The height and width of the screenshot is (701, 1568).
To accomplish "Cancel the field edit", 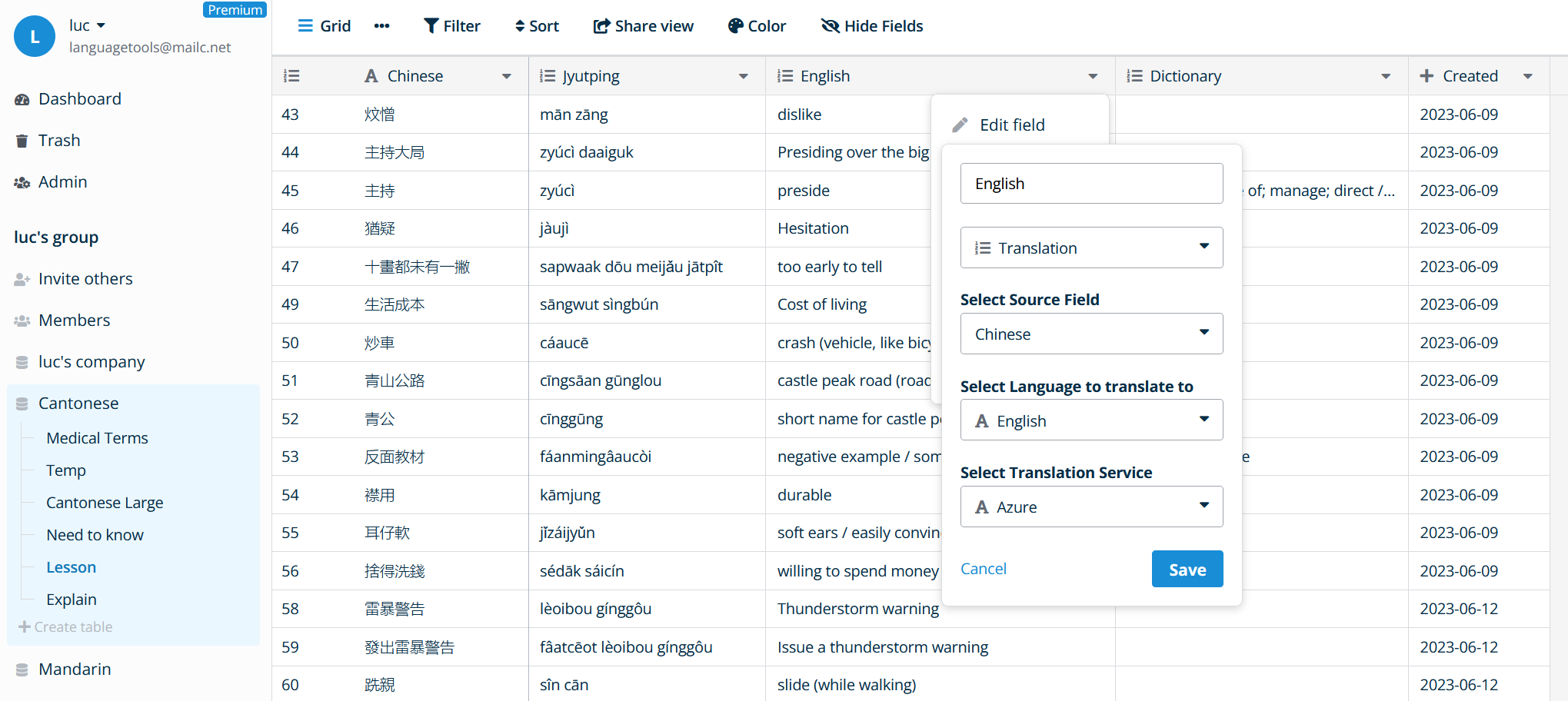I will click(983, 569).
